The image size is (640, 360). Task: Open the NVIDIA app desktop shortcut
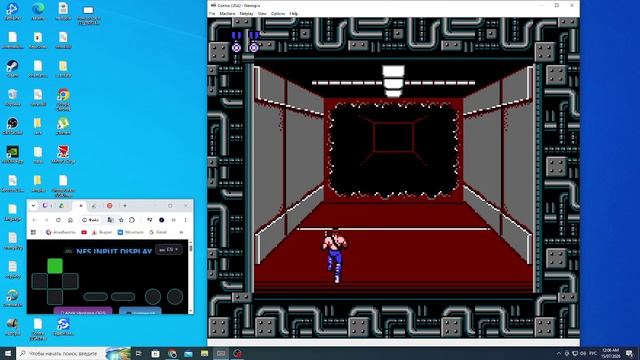tap(12, 154)
